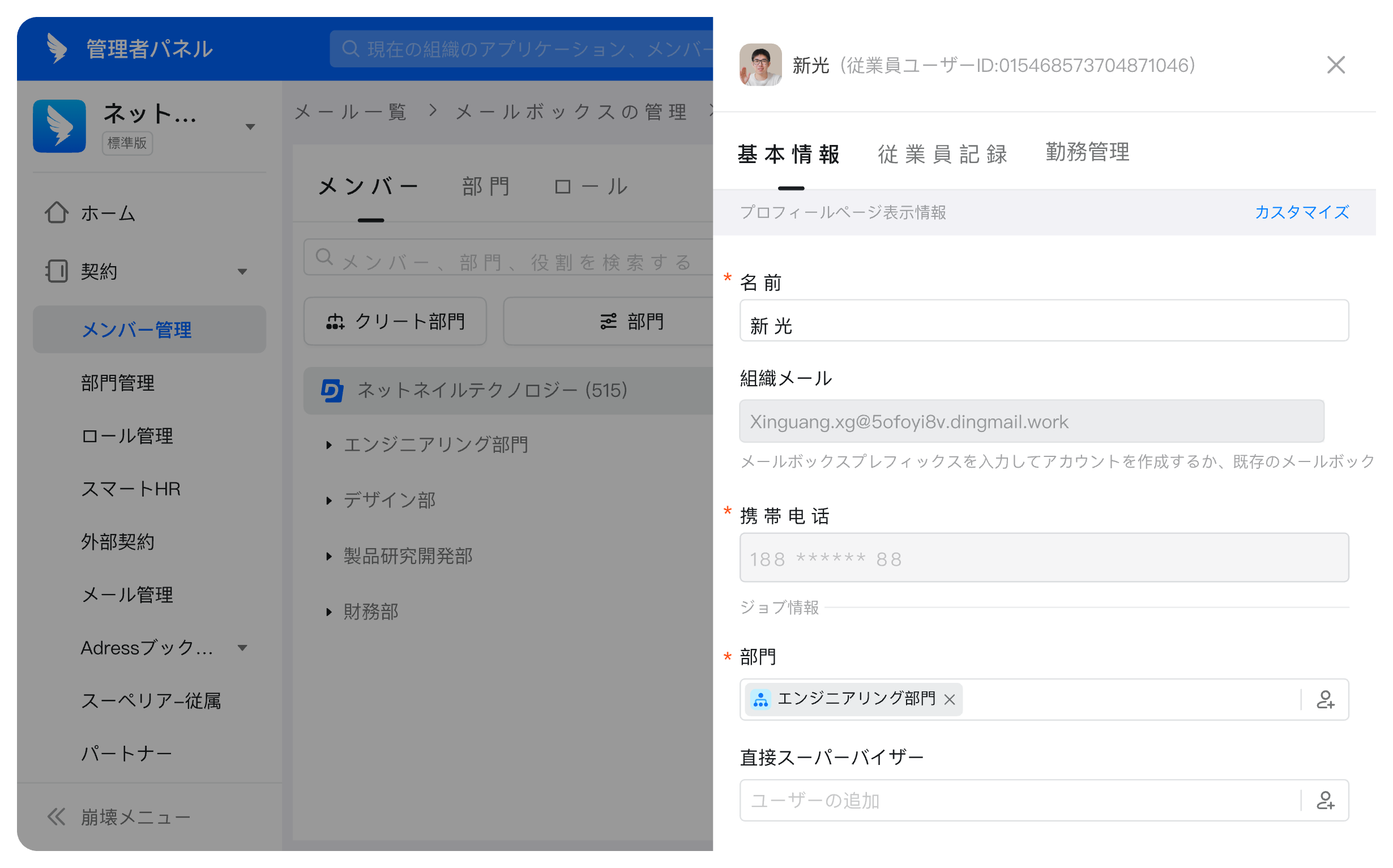
Task: Select 製品研究開発部 department name
Action: coord(409,557)
